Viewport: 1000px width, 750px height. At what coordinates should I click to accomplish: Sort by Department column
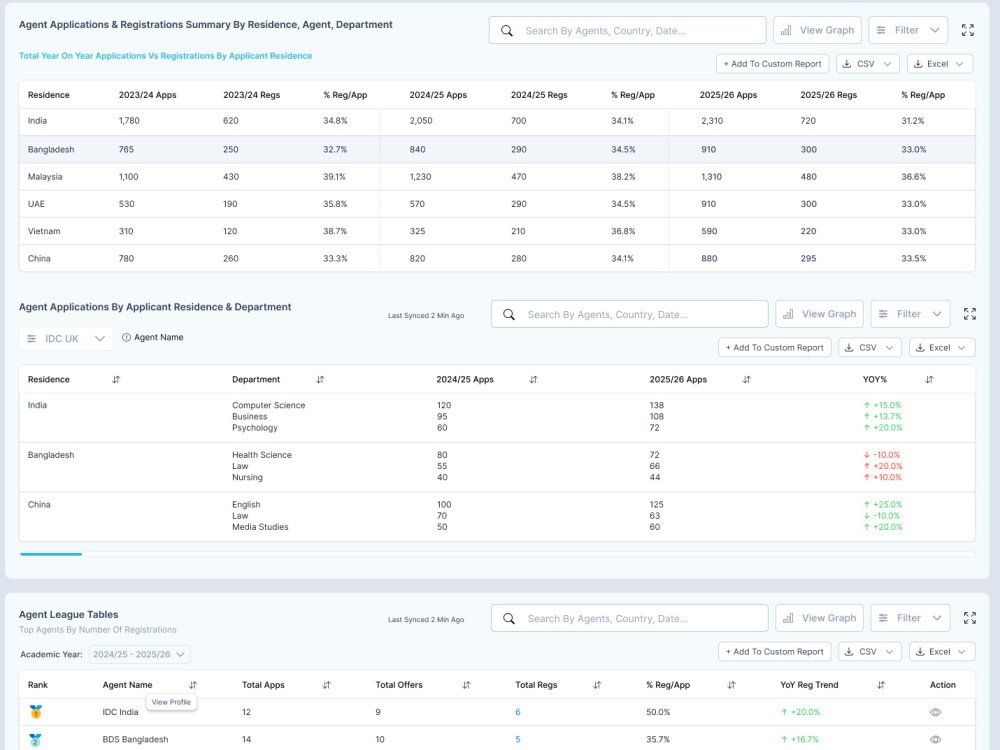click(x=320, y=379)
